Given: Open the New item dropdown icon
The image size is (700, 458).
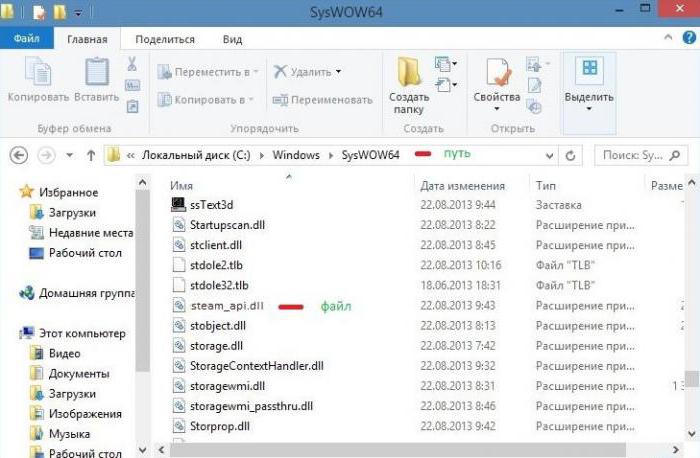Looking at the screenshot, I should pos(446,64).
